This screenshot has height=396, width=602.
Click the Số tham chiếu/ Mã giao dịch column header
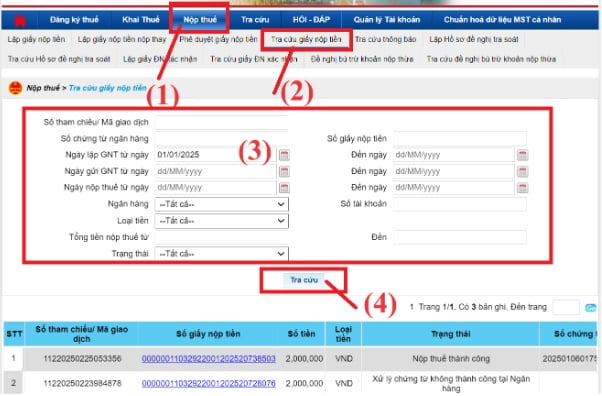pos(81,334)
